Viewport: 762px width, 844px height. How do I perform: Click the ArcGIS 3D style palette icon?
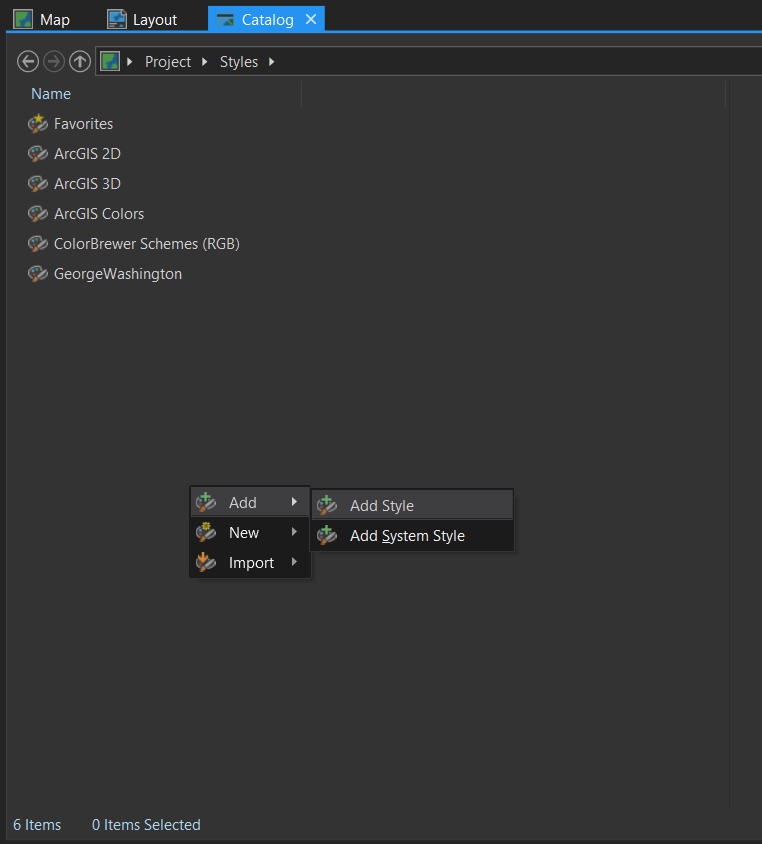coord(38,184)
